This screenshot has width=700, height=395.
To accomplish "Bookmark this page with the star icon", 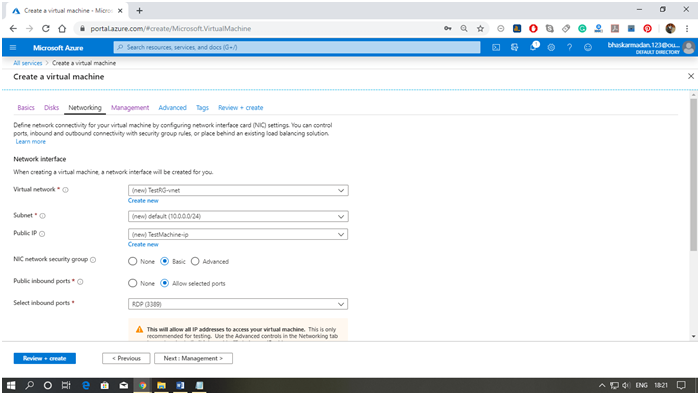I will tap(480, 29).
